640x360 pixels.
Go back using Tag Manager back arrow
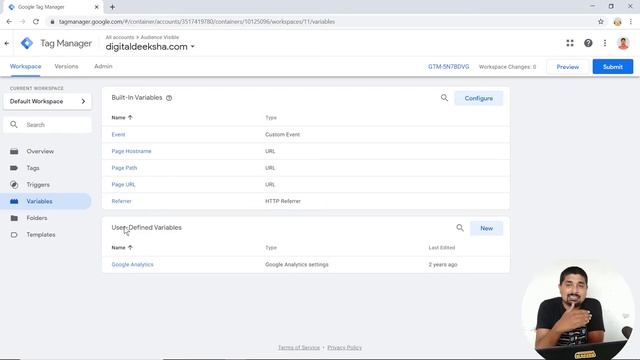tap(7, 43)
